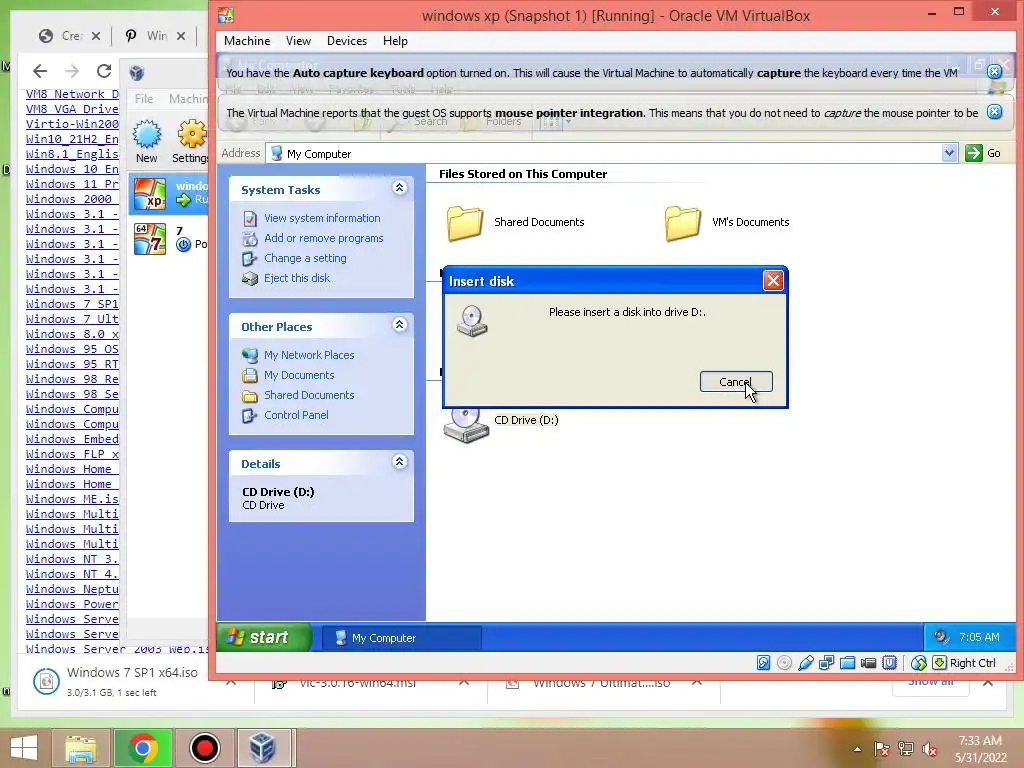Click the VirtualBox icon on host taskbar
Viewport: 1024px width, 768px height.
(263, 748)
